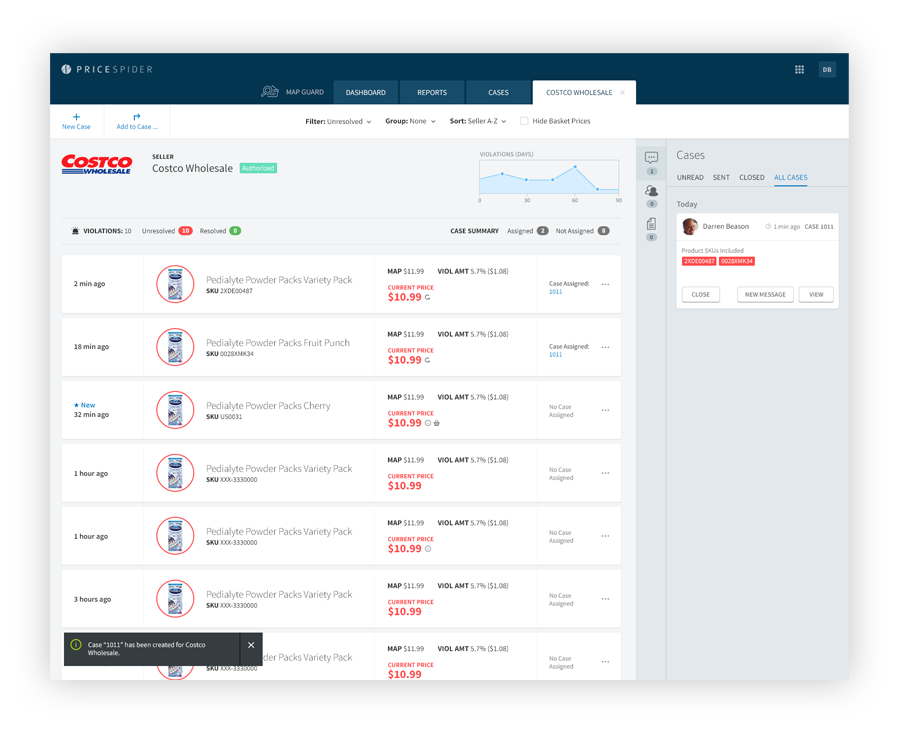This screenshot has width=900, height=746.
Task: Click basket icon in Pedialyte Cherry row
Action: (437, 423)
